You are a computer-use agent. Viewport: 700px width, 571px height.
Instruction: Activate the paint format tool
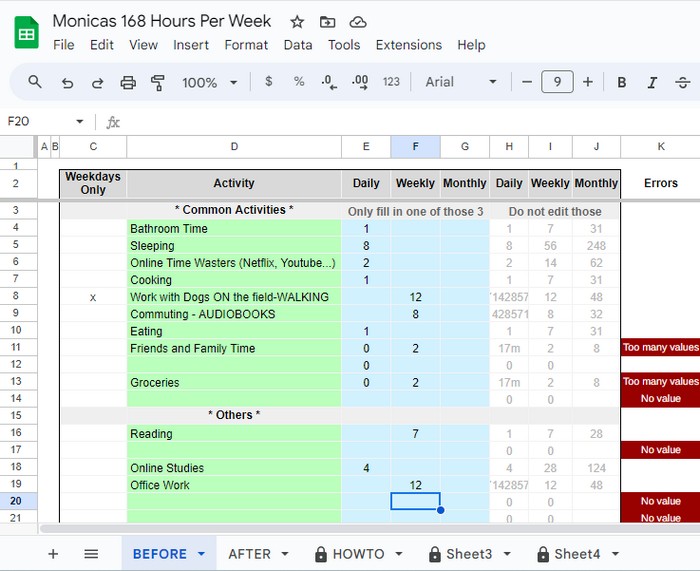[158, 83]
